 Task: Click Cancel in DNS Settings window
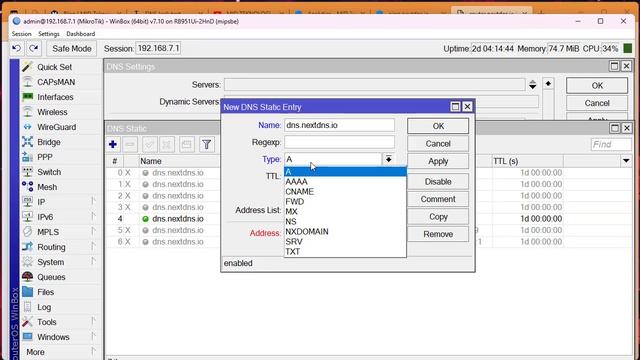point(597,103)
